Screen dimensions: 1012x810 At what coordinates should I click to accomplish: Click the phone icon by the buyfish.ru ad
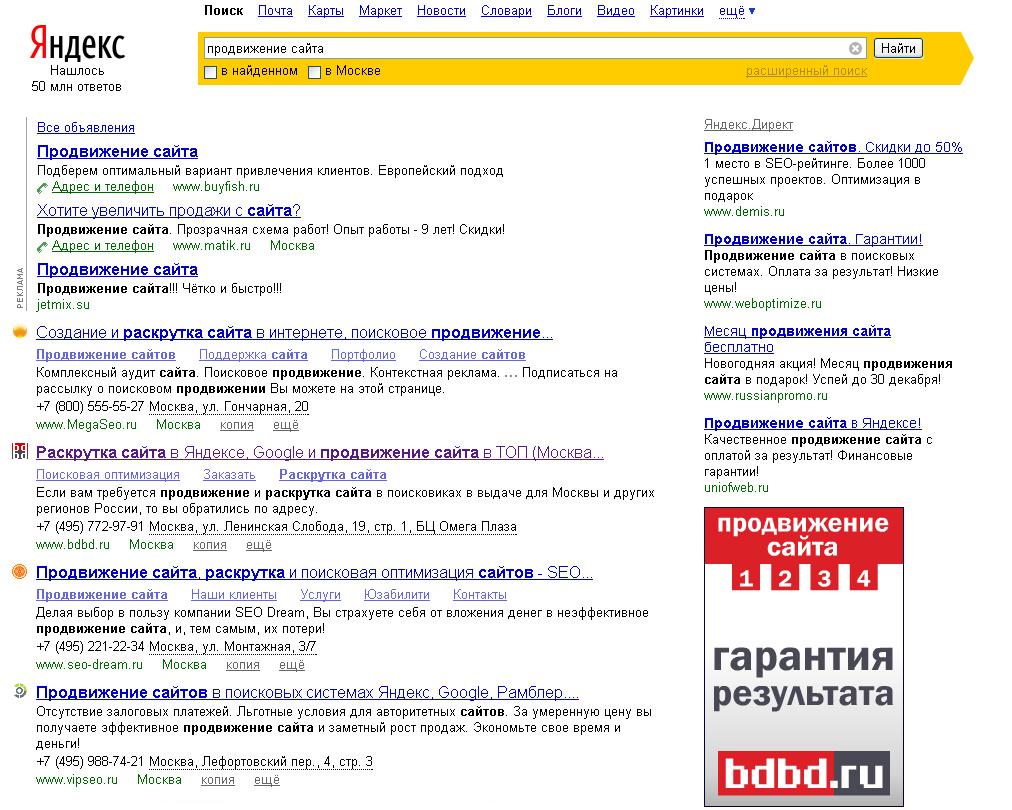pyautogui.click(x=43, y=188)
